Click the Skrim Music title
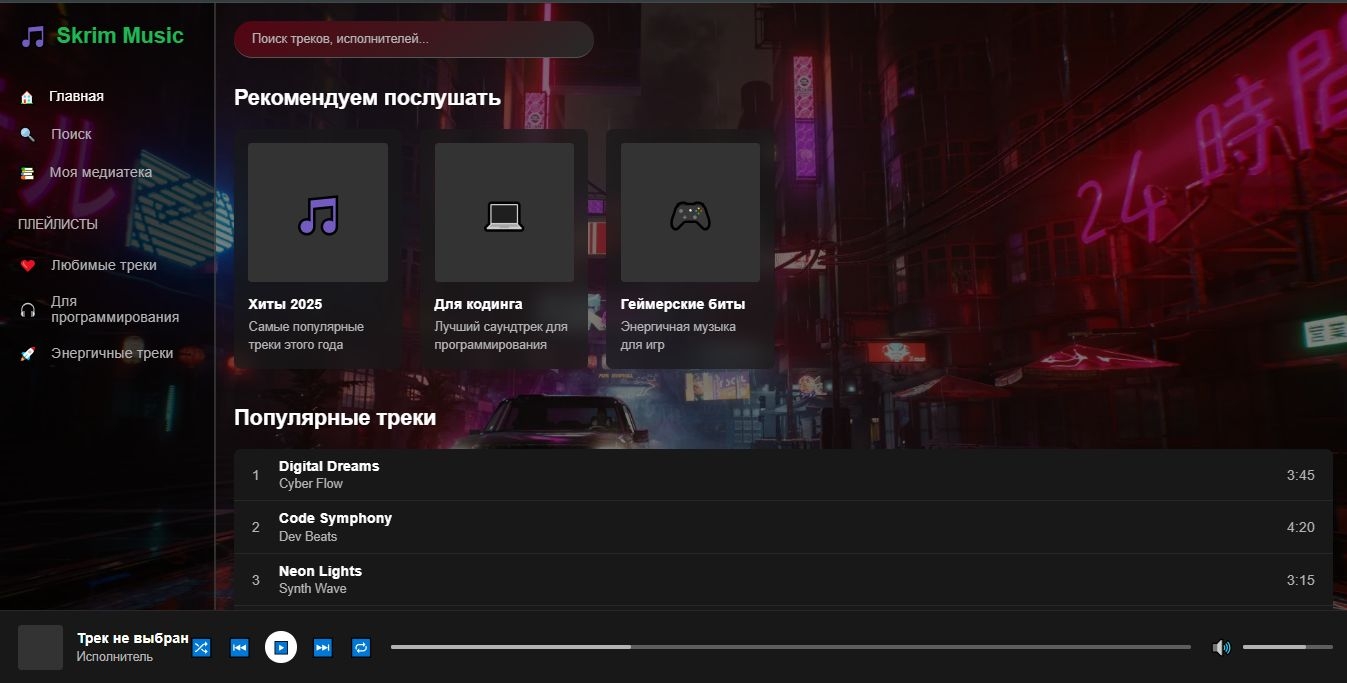1347x683 pixels. tap(120, 36)
